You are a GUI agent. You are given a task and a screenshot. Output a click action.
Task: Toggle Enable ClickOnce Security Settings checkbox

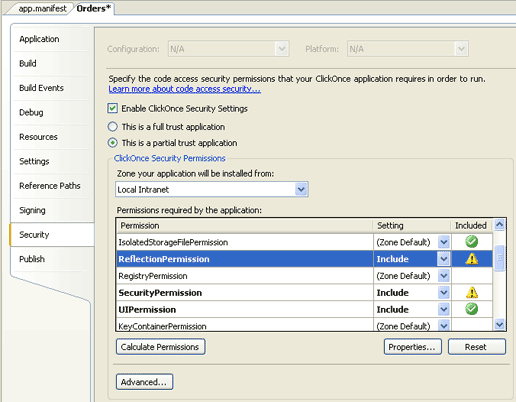click(x=113, y=108)
